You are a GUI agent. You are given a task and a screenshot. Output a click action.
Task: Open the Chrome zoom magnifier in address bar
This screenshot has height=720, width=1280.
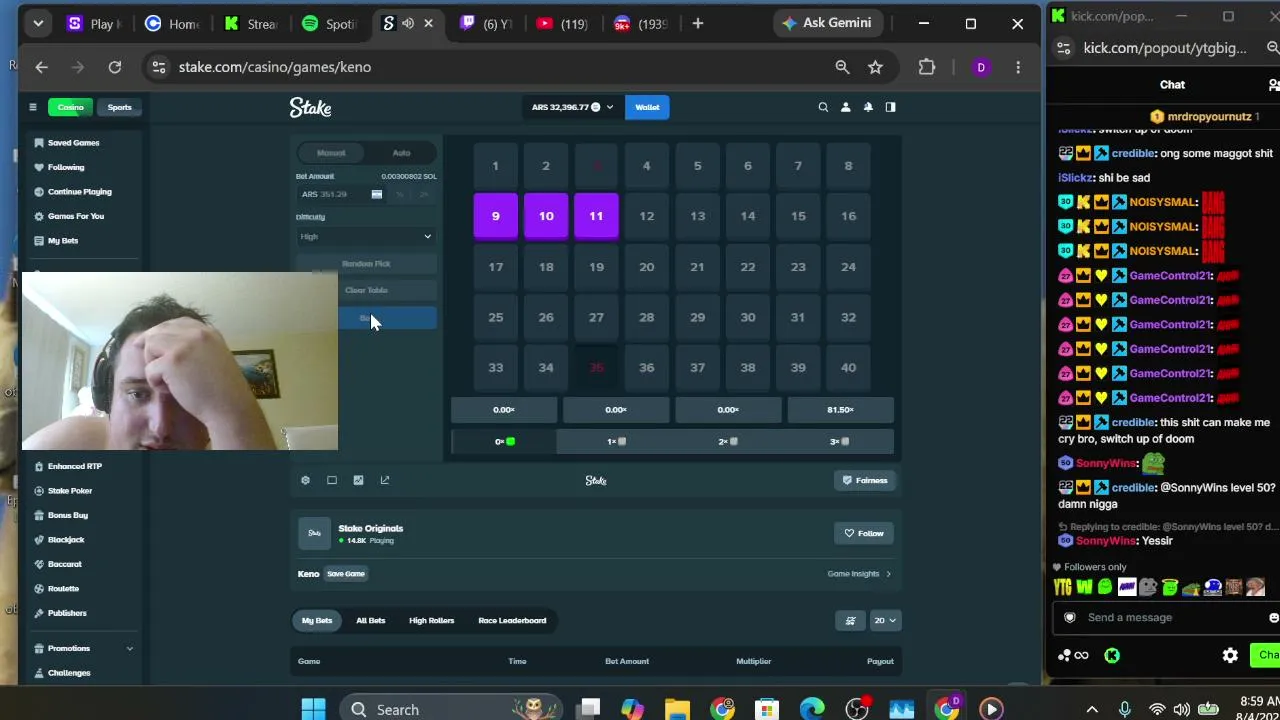tap(842, 67)
